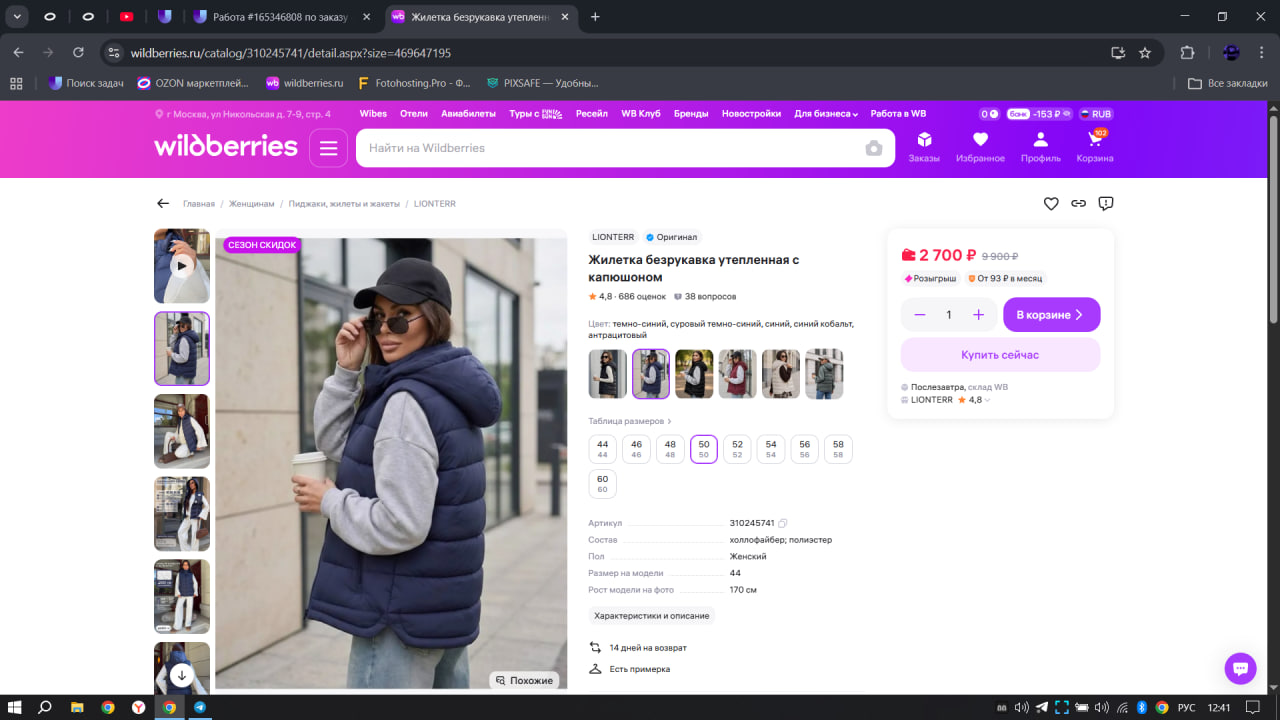Hide bank balance with eye icon
The image size is (1280, 720).
tap(1066, 114)
